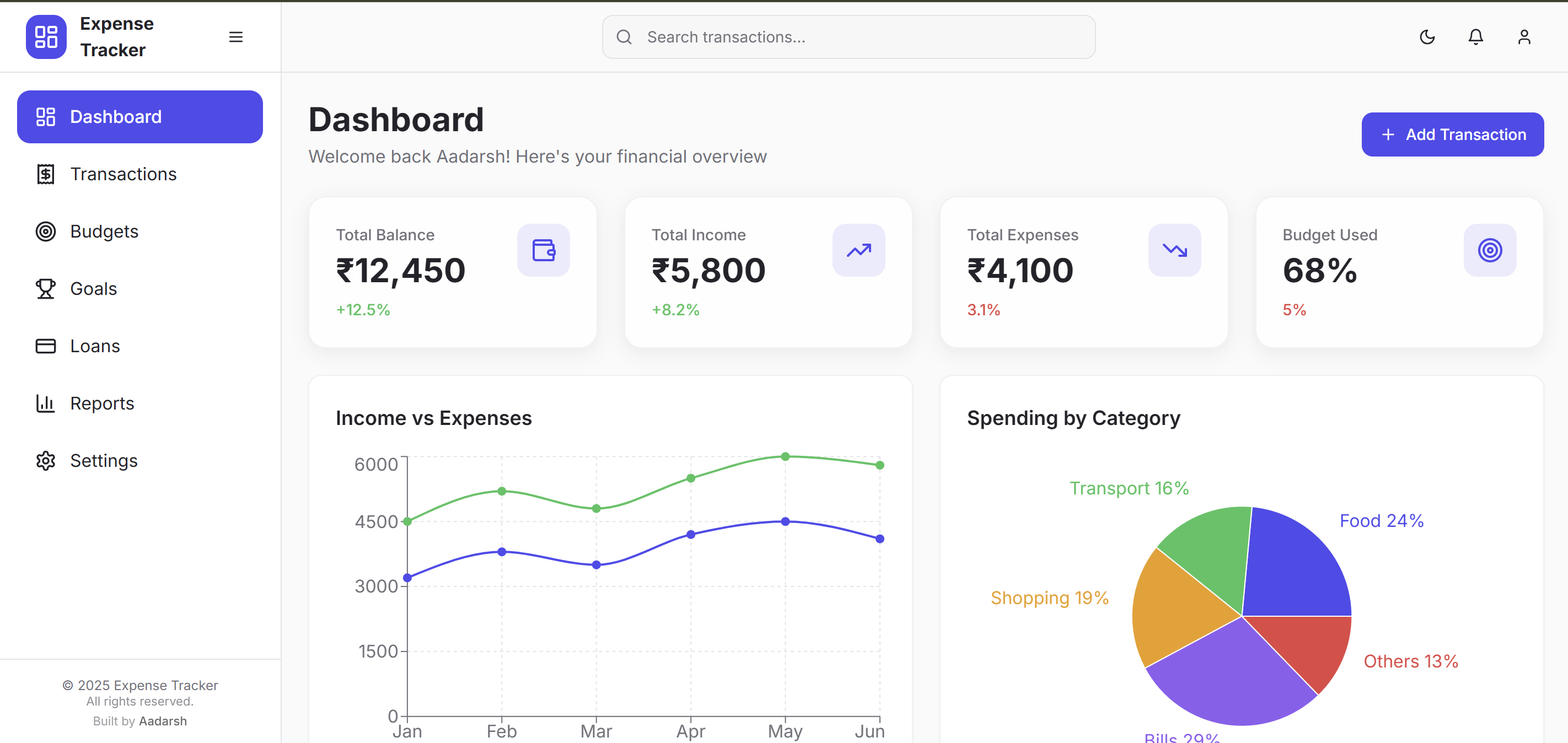Click the Expense Tracker logo icon
The height and width of the screenshot is (743, 1568).
tap(46, 36)
